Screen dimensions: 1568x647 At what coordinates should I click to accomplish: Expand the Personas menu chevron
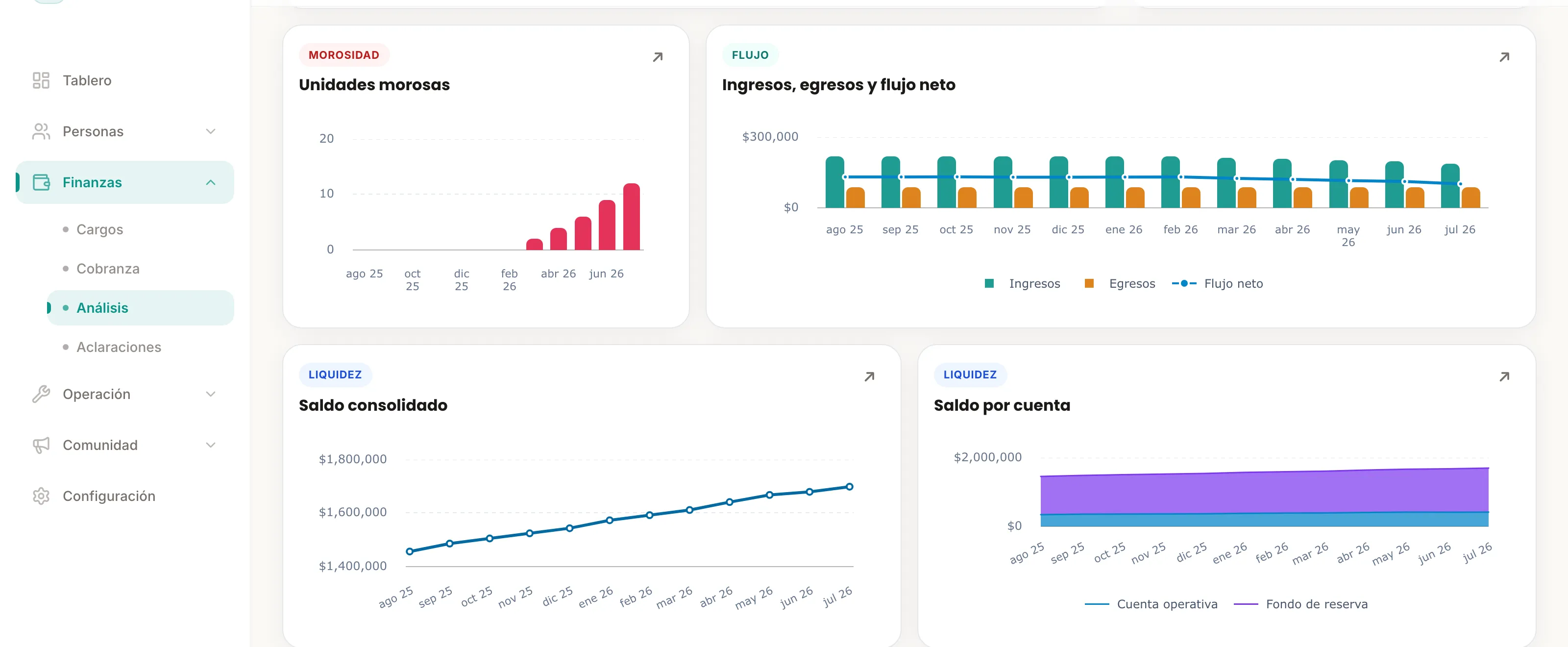211,131
